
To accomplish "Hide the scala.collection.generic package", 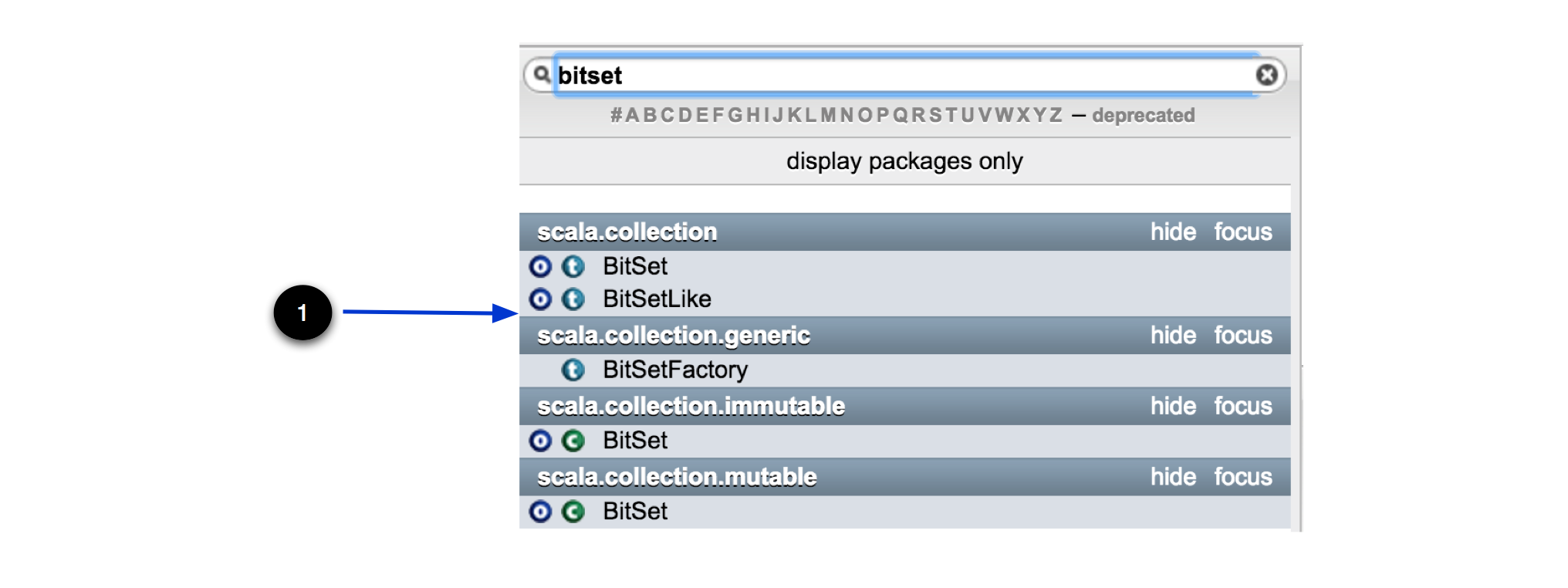I will [1173, 335].
